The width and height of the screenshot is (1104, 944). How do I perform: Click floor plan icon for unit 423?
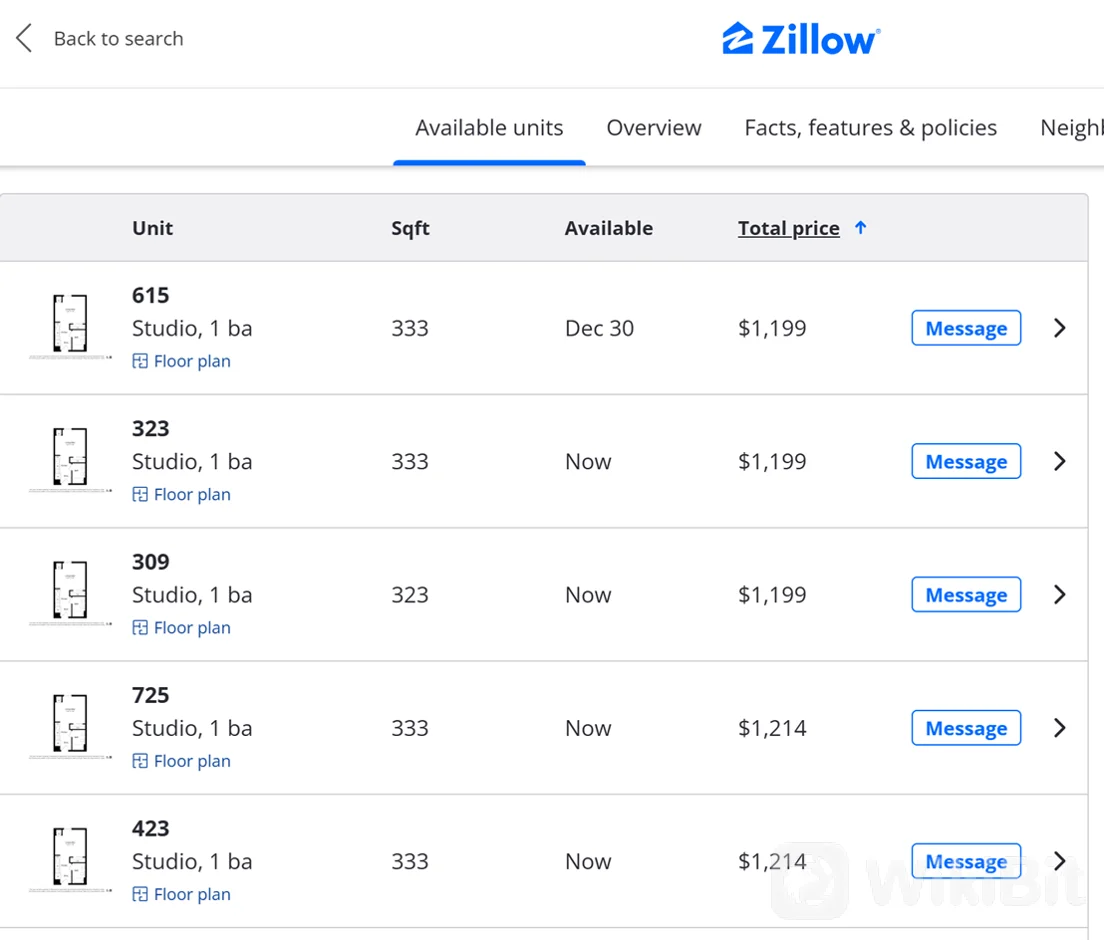point(140,894)
